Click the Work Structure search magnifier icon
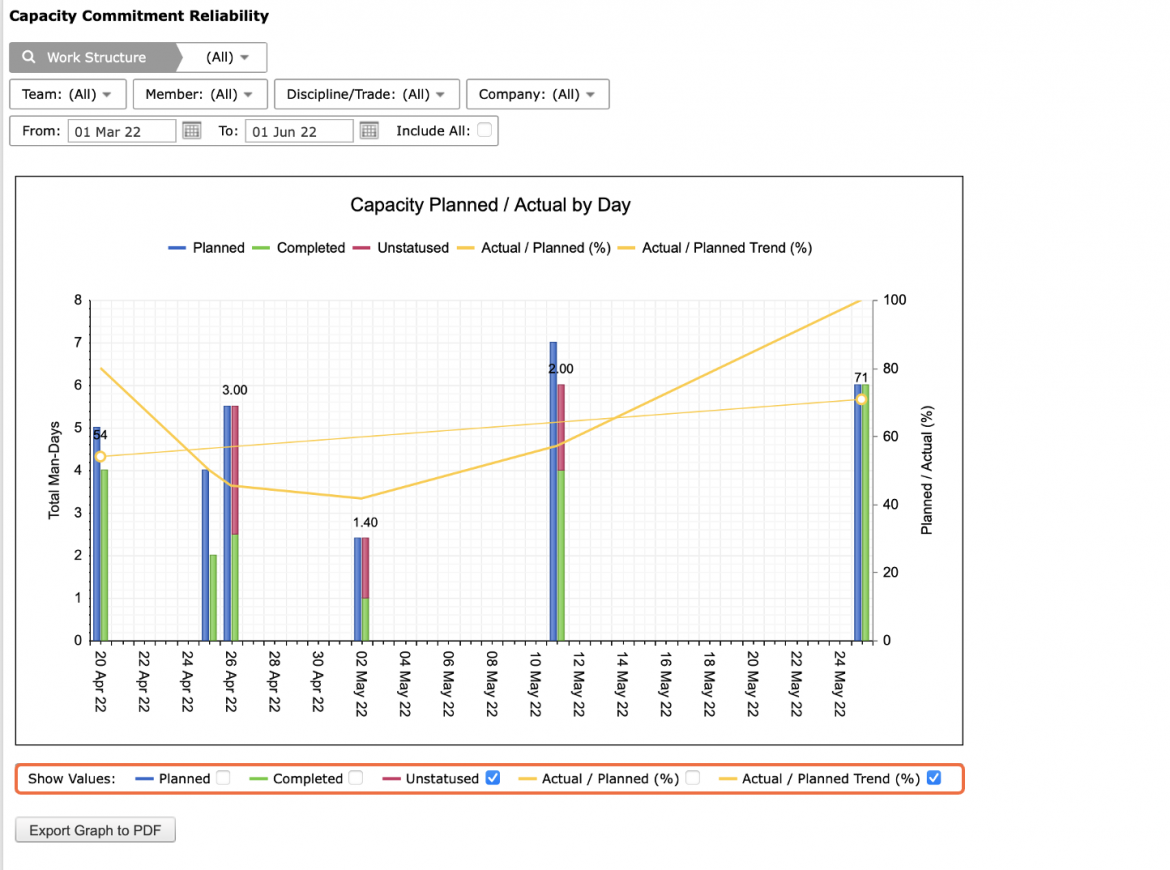The width and height of the screenshot is (1170, 870). (28, 57)
